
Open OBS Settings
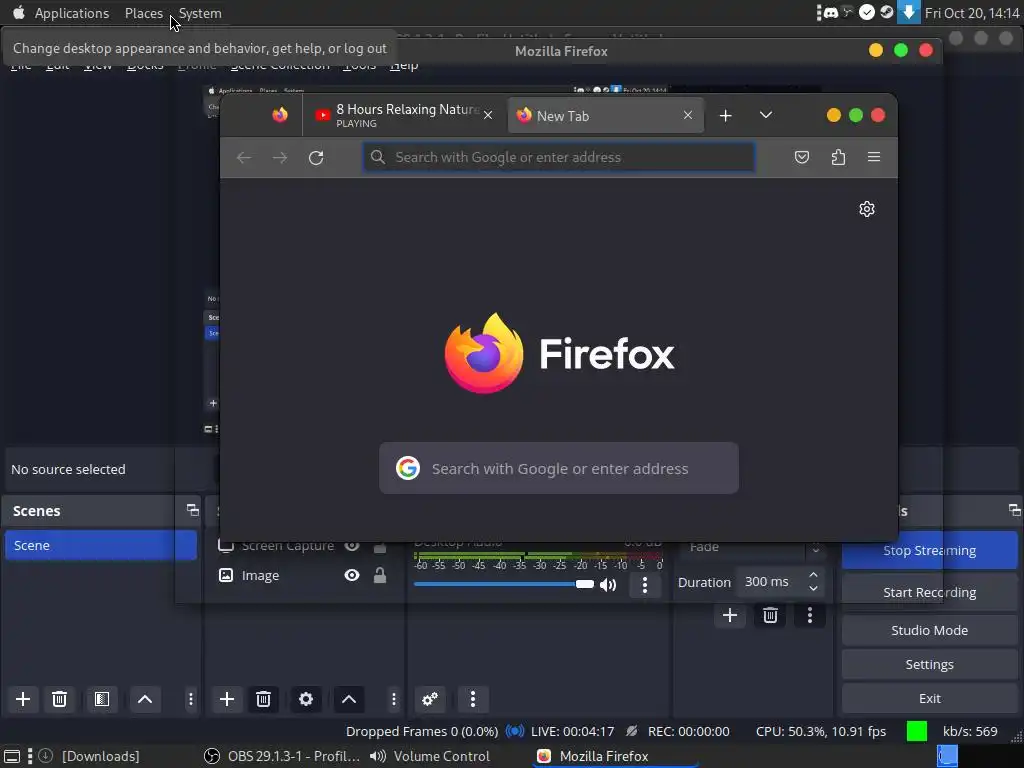pyautogui.click(x=929, y=665)
